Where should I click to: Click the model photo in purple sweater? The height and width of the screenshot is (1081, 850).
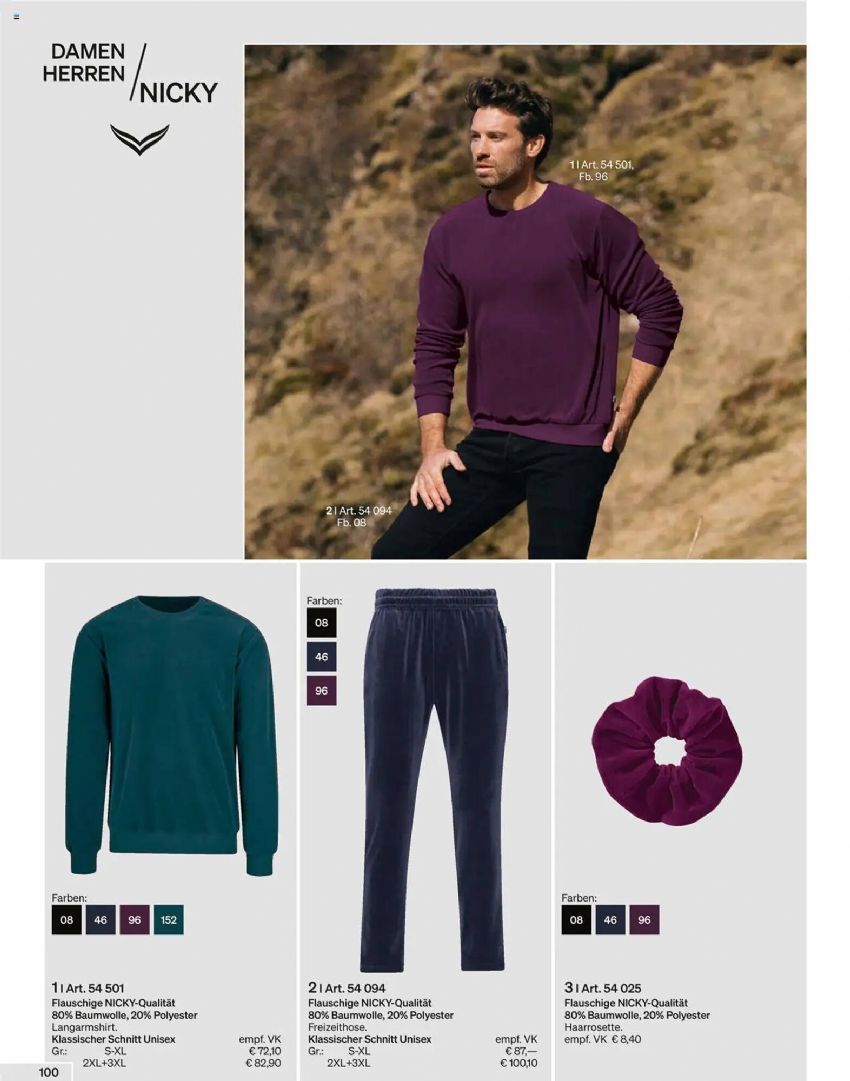click(x=525, y=302)
